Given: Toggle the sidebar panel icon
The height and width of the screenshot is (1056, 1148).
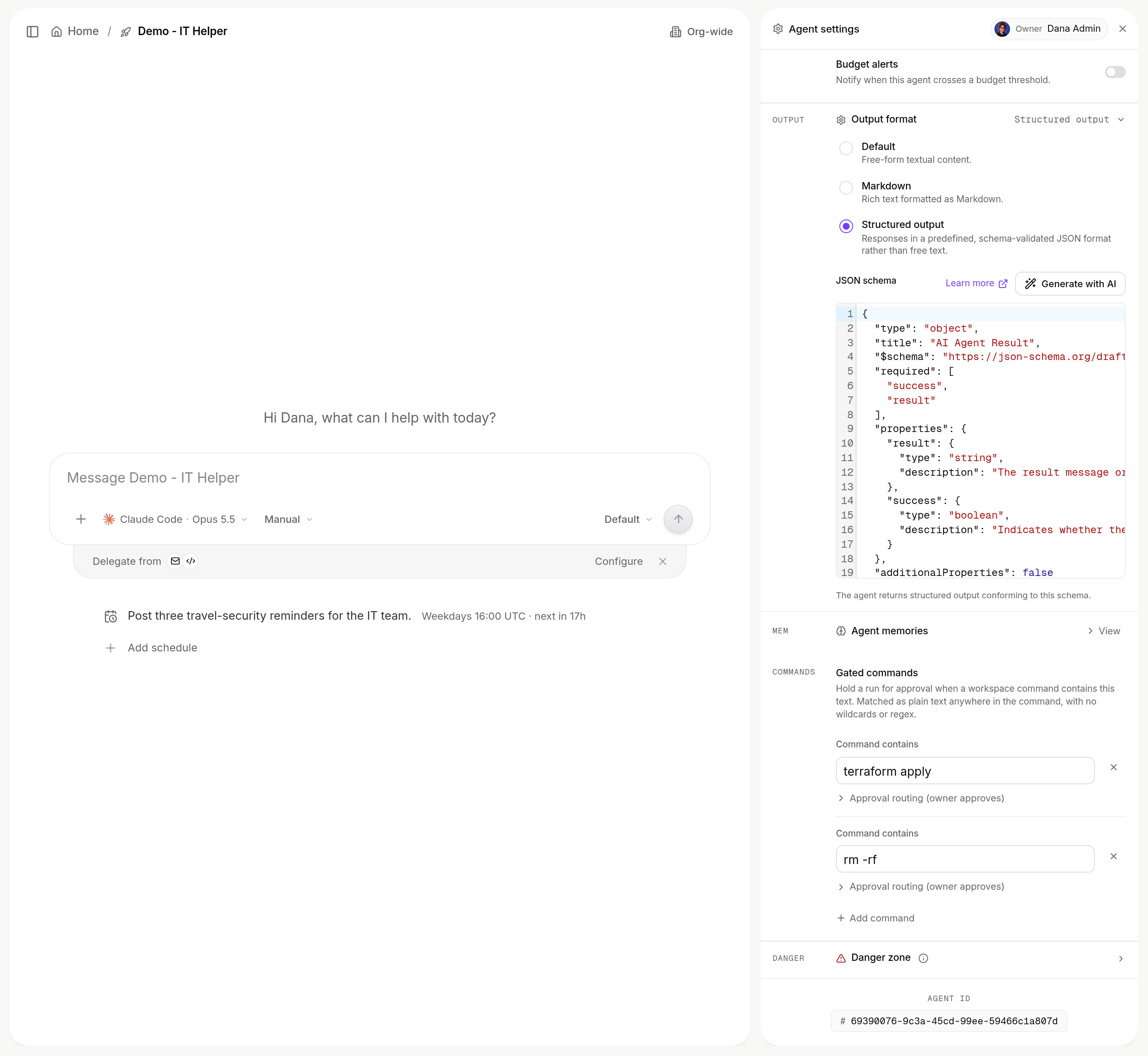Looking at the screenshot, I should [x=33, y=31].
